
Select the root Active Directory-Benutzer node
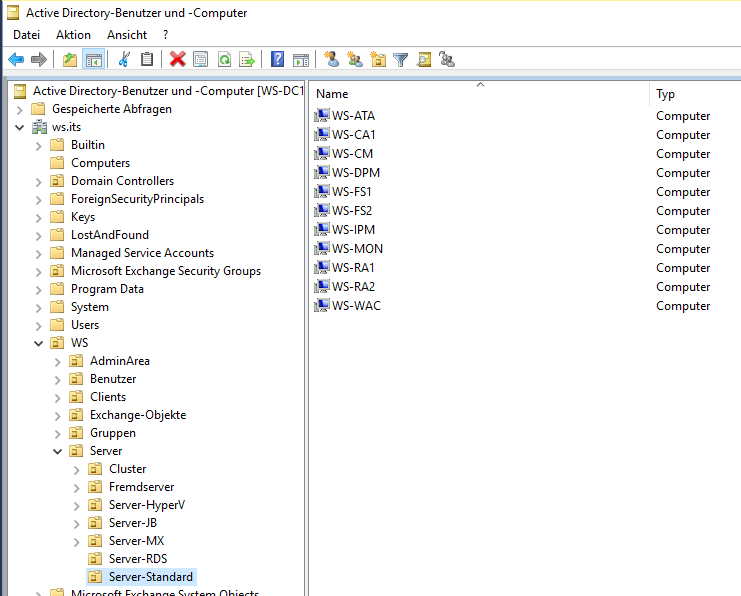click(x=167, y=91)
